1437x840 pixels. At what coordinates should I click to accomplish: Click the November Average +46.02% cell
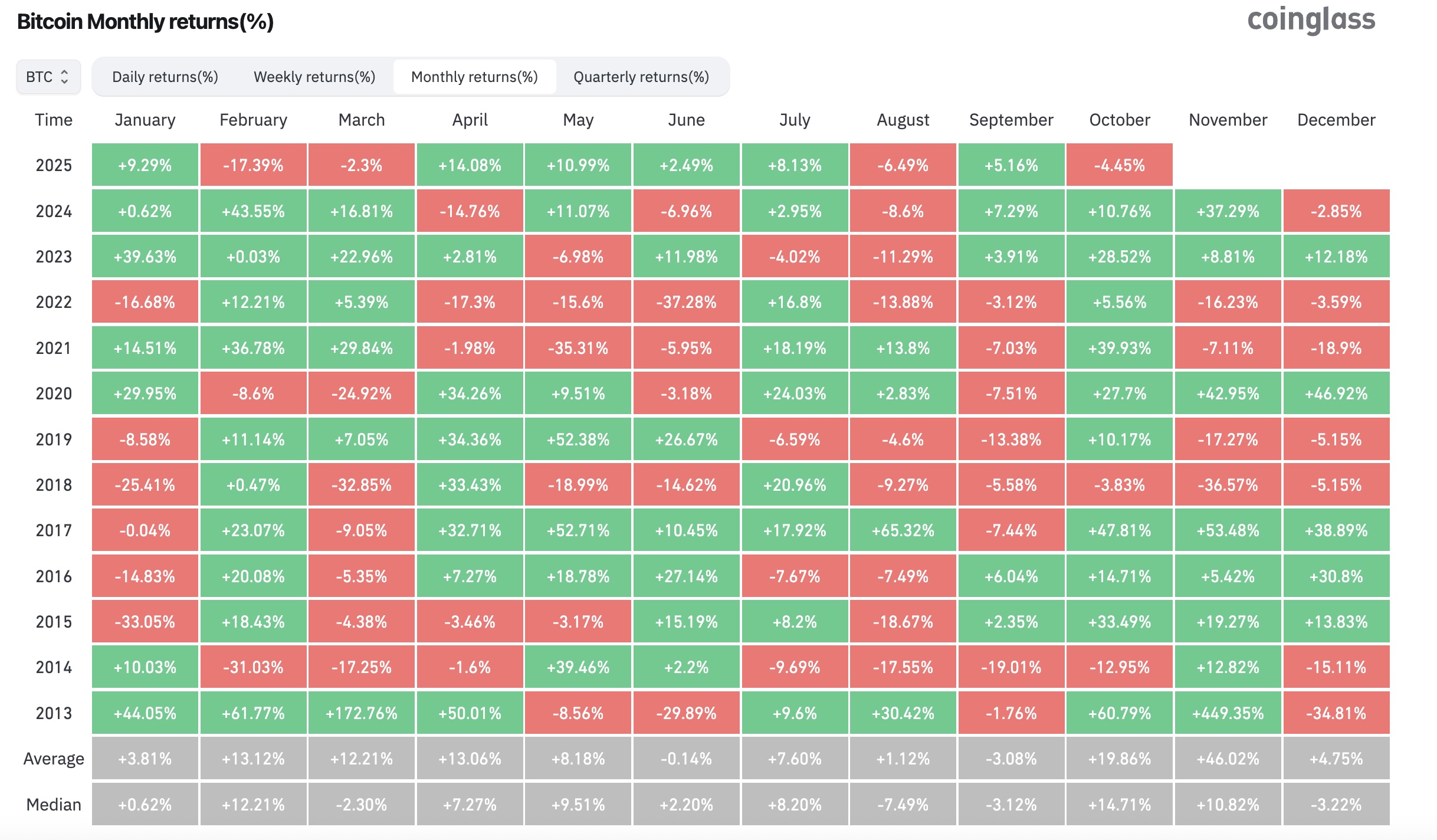coord(1228,759)
